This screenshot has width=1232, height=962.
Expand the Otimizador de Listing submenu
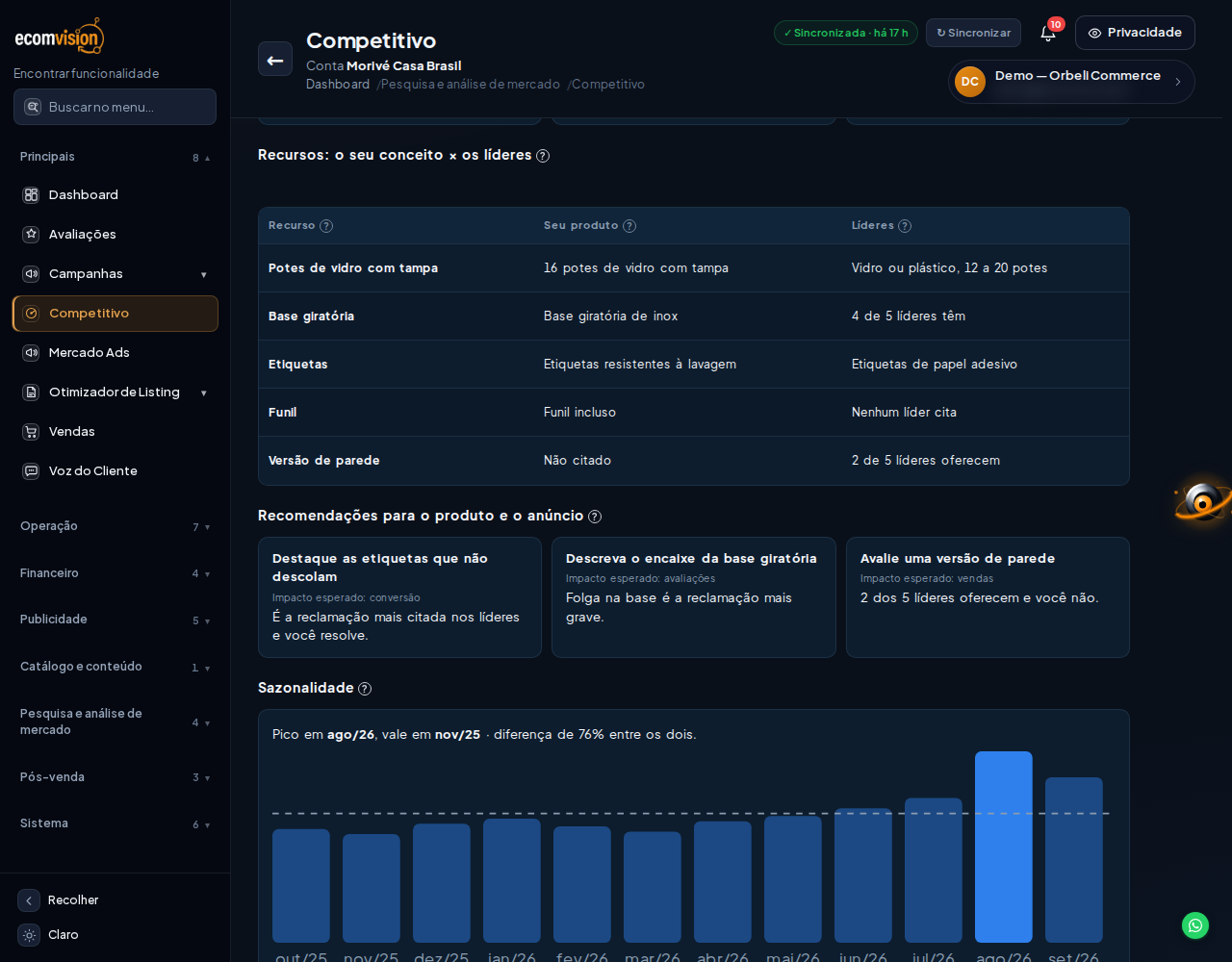tap(204, 393)
